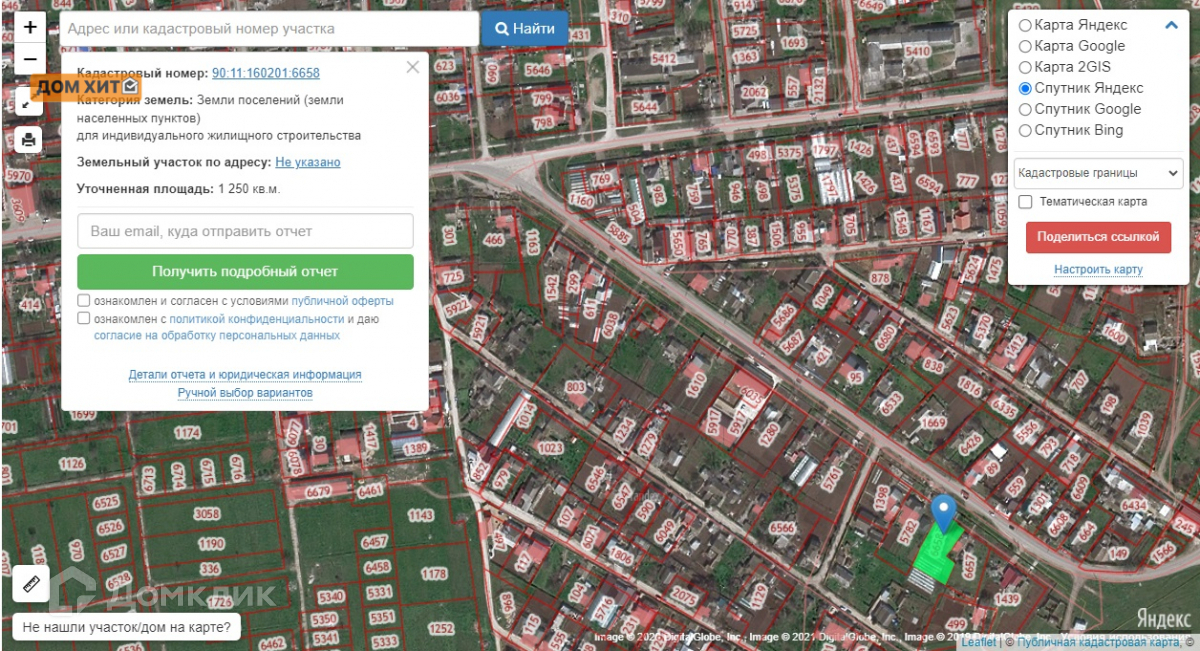Activate the ruler measurement tool
Viewport: 1200px width, 651px height.
pos(31,583)
